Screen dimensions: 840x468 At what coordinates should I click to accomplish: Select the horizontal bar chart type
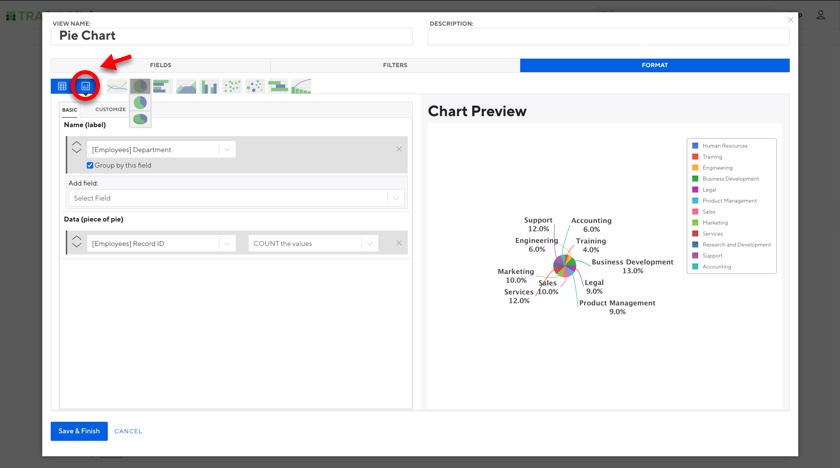click(x=163, y=87)
